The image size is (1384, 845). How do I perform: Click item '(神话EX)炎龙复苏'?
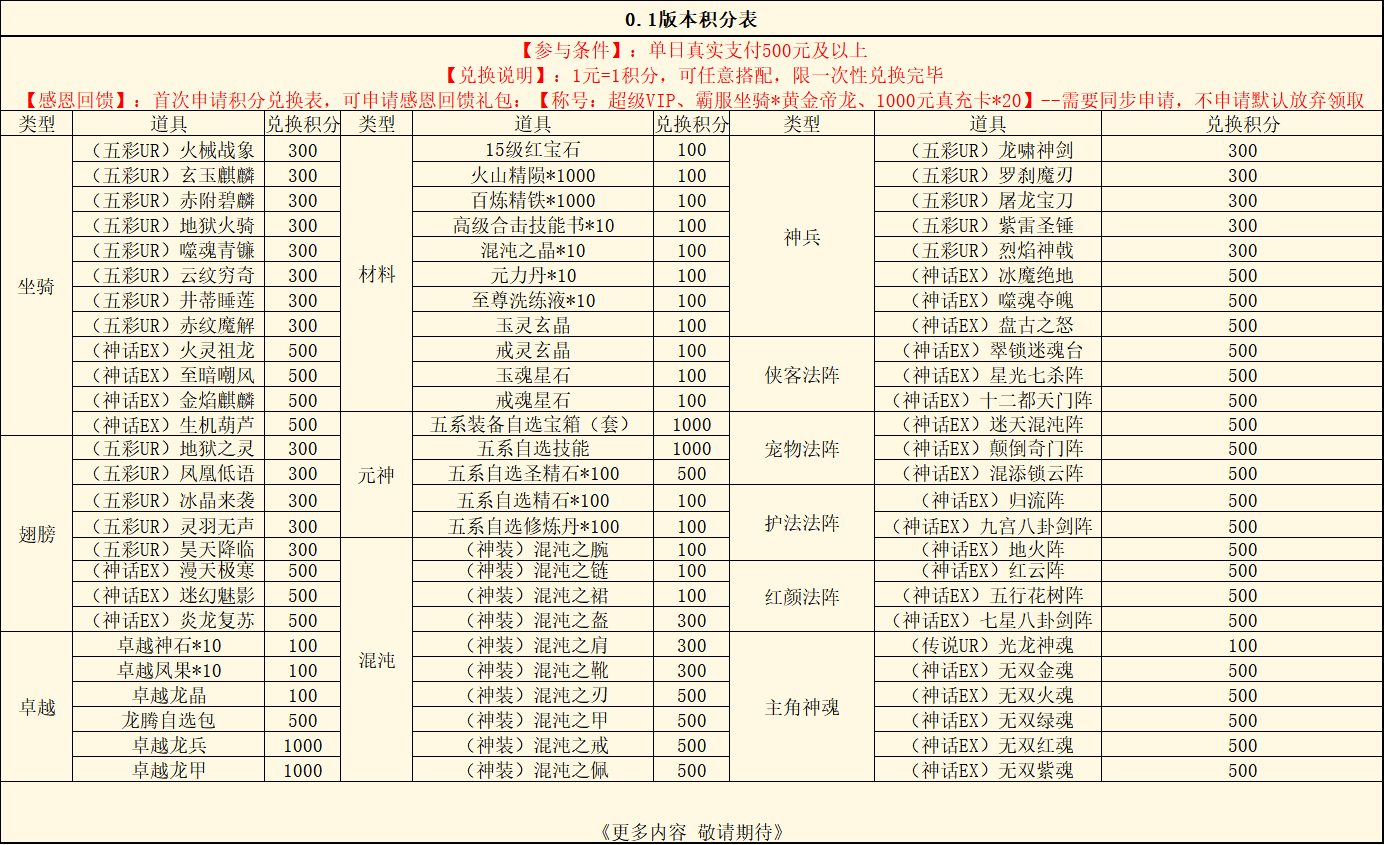169,620
